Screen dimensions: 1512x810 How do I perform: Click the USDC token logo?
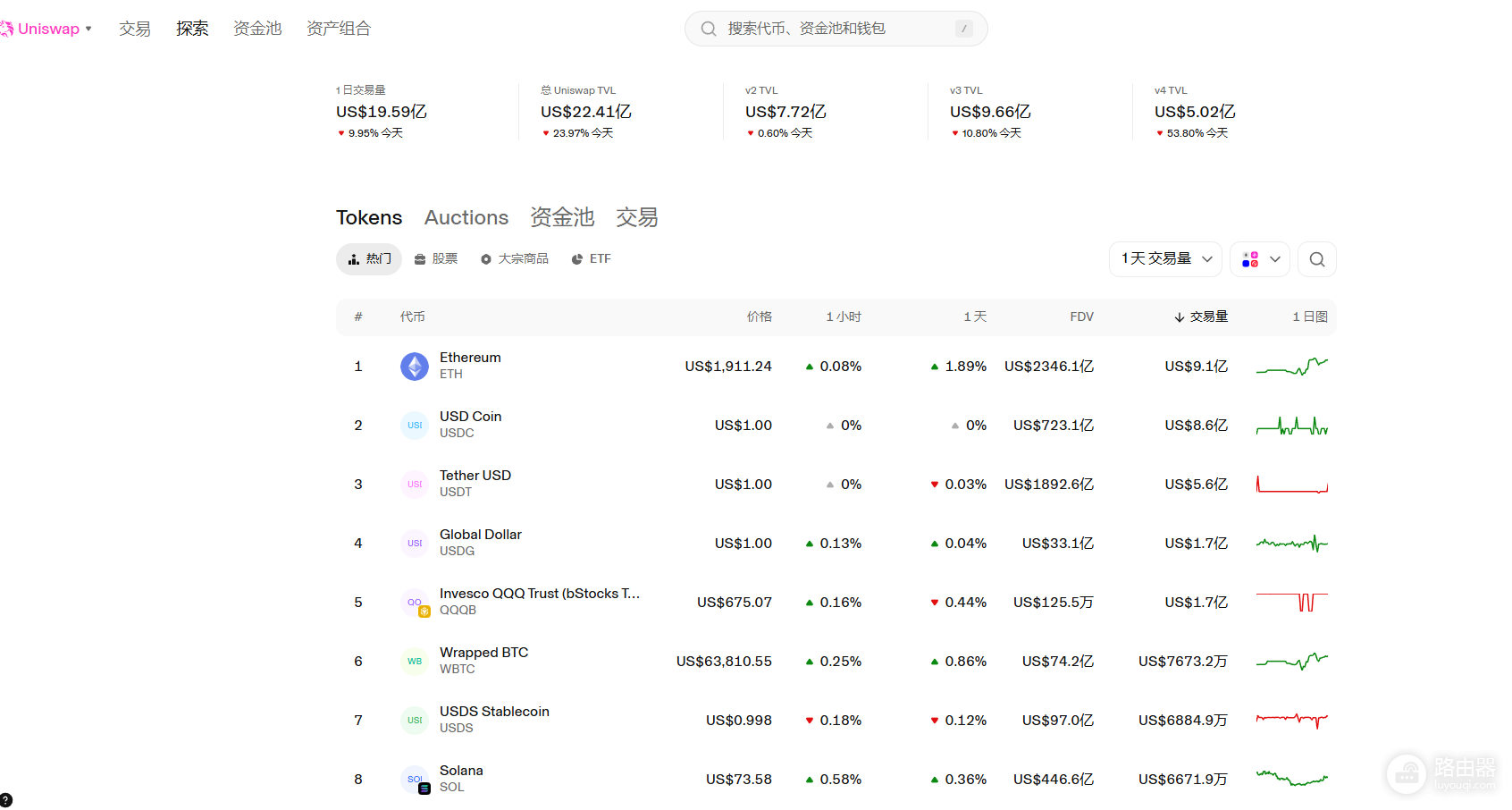[x=415, y=426]
